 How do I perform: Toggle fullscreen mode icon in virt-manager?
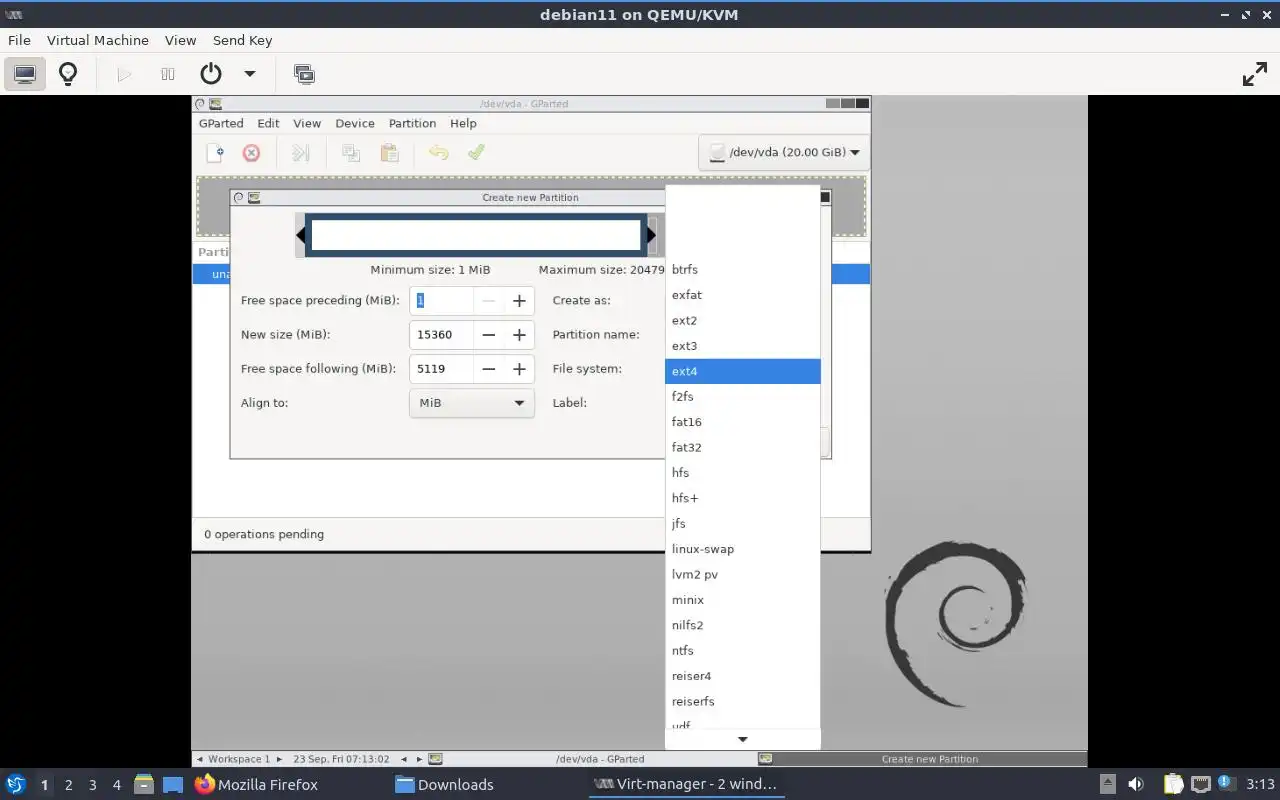pyautogui.click(x=1255, y=74)
